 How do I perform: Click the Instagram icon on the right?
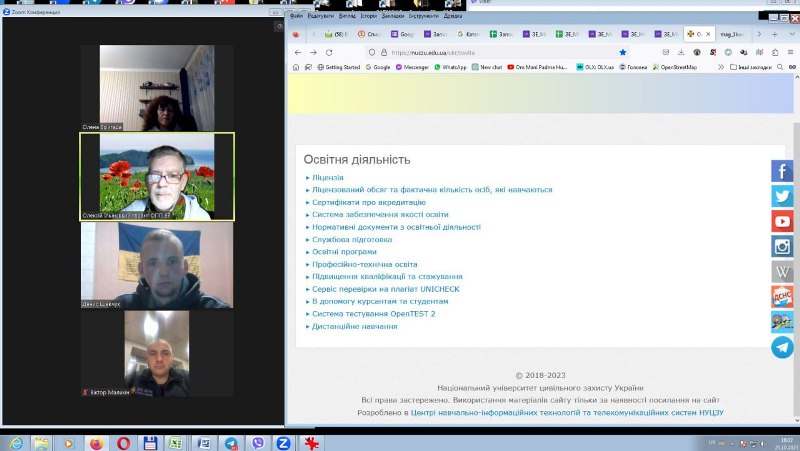(x=782, y=246)
